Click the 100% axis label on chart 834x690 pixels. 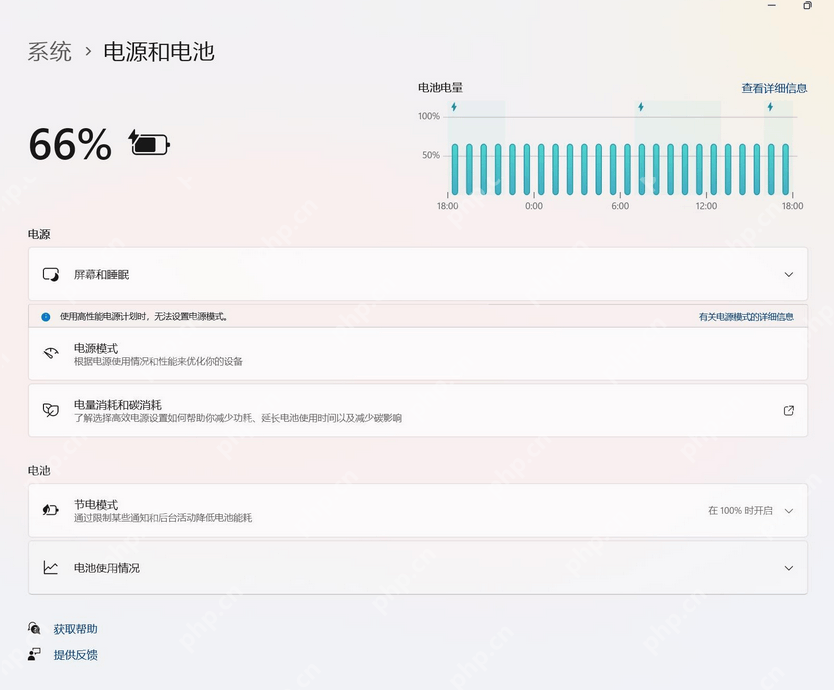coord(429,116)
